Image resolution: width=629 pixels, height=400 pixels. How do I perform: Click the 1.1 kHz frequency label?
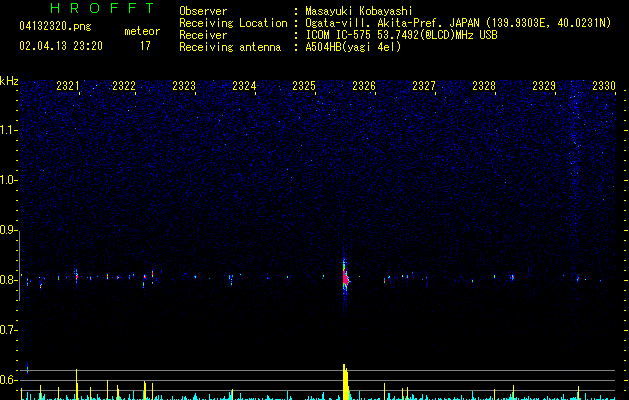click(8, 130)
